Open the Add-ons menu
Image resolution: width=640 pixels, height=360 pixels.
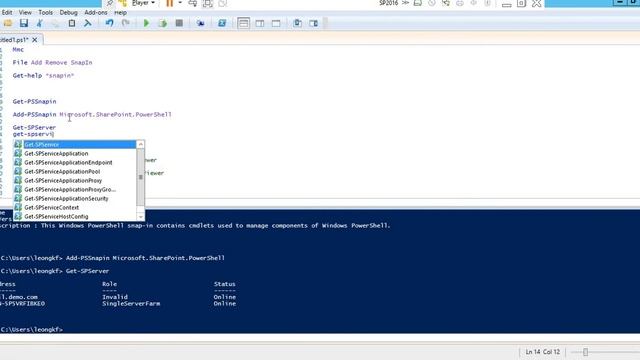(x=96, y=13)
